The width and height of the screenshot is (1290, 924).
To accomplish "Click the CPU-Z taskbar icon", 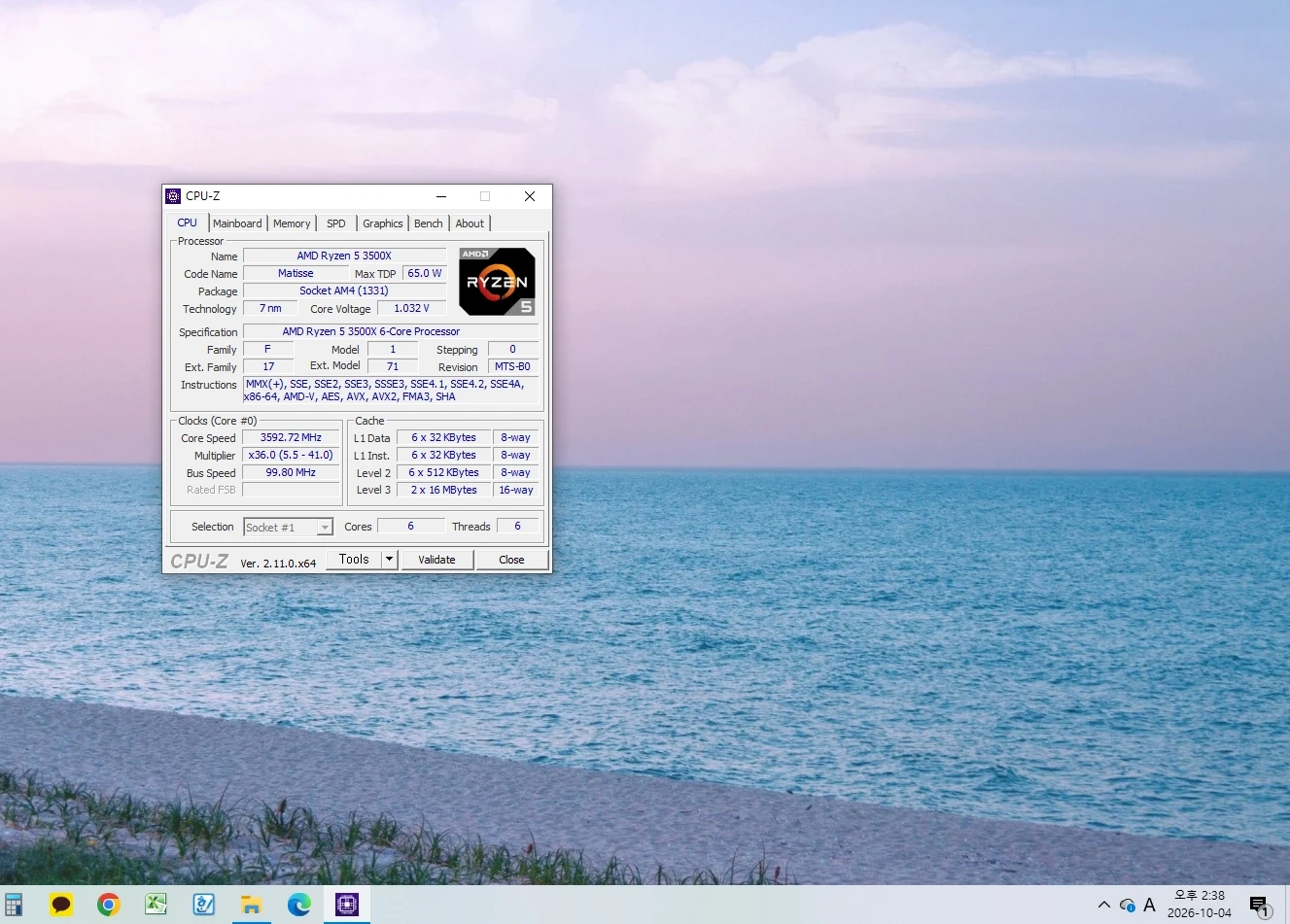I will pyautogui.click(x=347, y=905).
